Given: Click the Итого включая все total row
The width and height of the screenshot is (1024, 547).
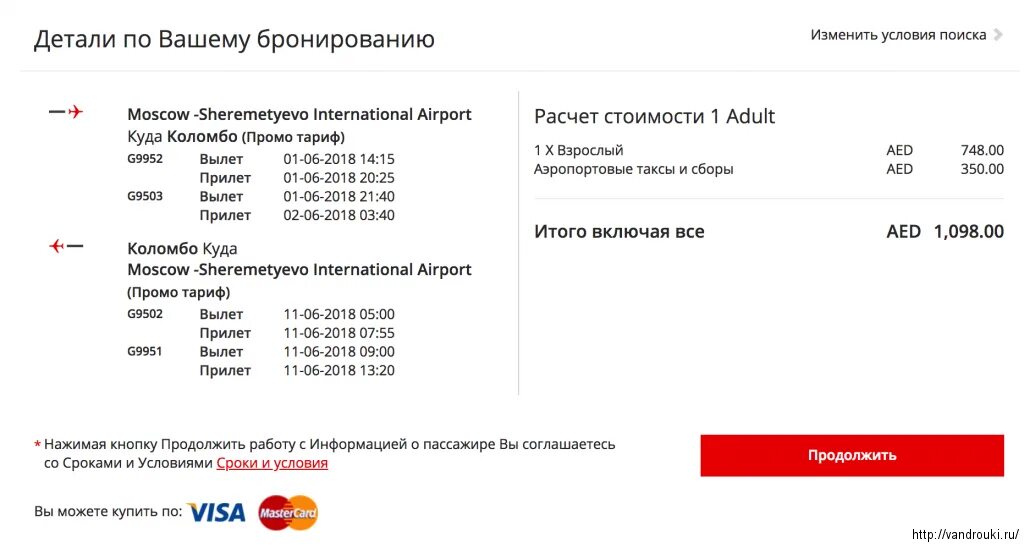Looking at the screenshot, I should [x=769, y=232].
